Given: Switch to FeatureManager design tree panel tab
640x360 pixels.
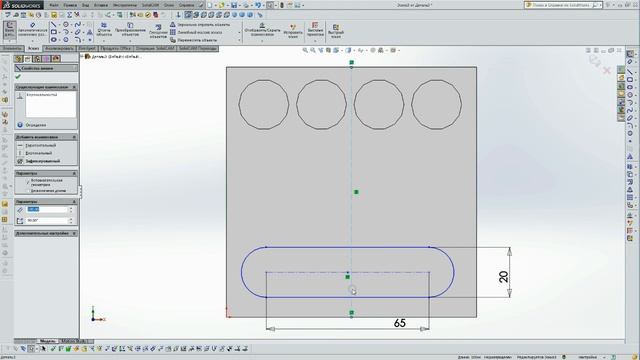Looking at the screenshot, I should tap(18, 59).
